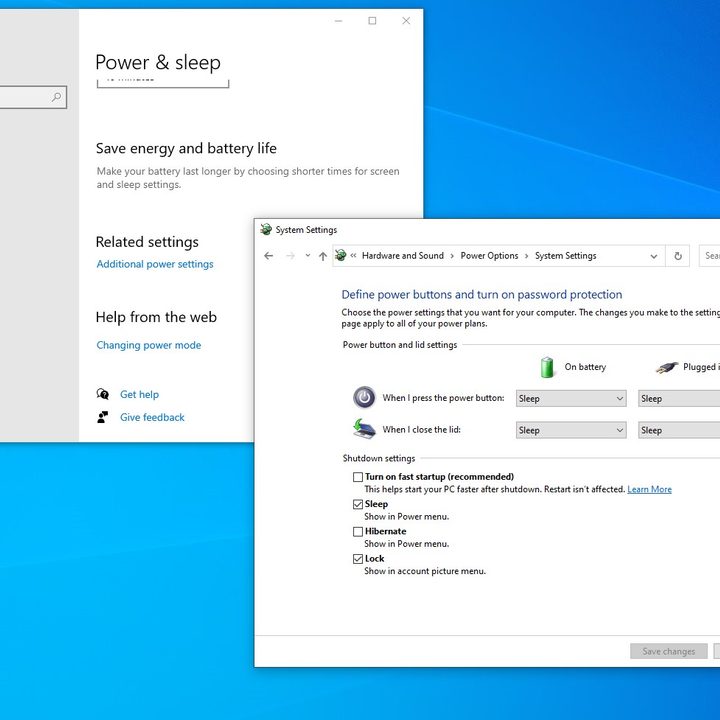The width and height of the screenshot is (720, 720).
Task: Click the power button icon
Action: pyautogui.click(x=364, y=397)
